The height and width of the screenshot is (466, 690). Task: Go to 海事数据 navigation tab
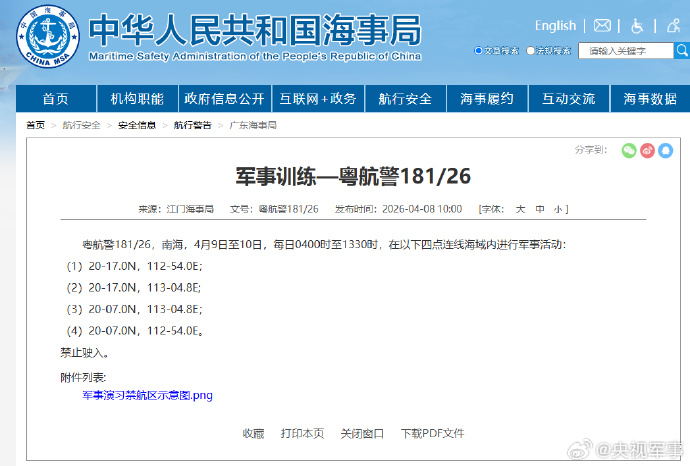(650, 99)
